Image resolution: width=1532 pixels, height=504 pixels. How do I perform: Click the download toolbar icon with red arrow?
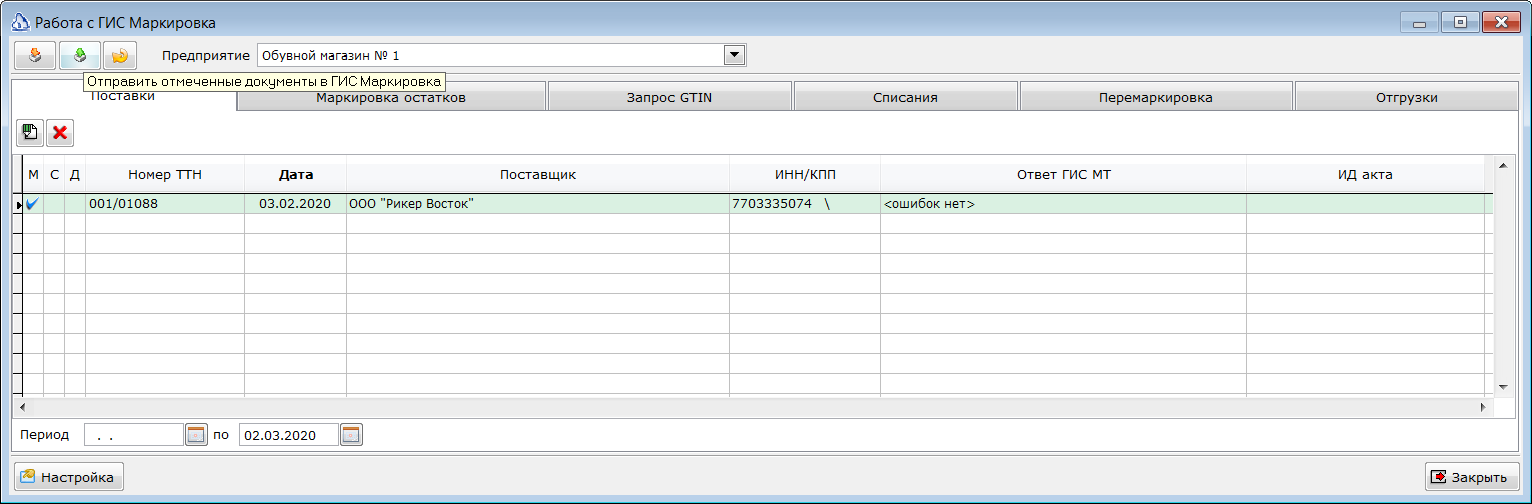(35, 56)
